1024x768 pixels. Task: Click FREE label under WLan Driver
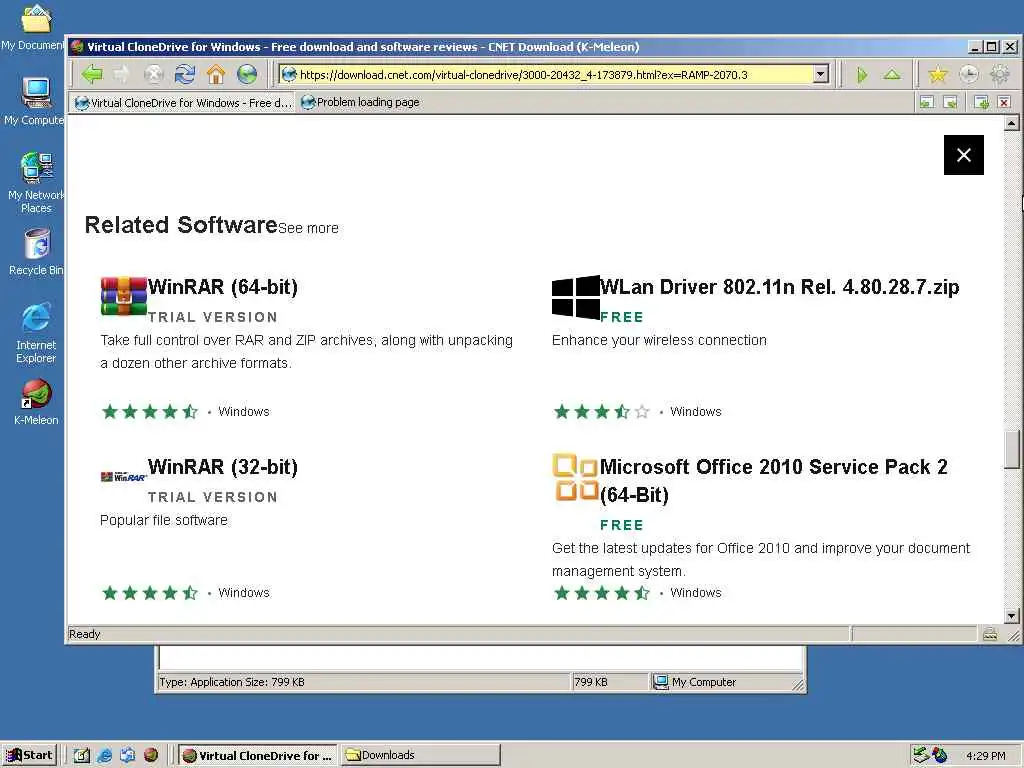(x=622, y=317)
